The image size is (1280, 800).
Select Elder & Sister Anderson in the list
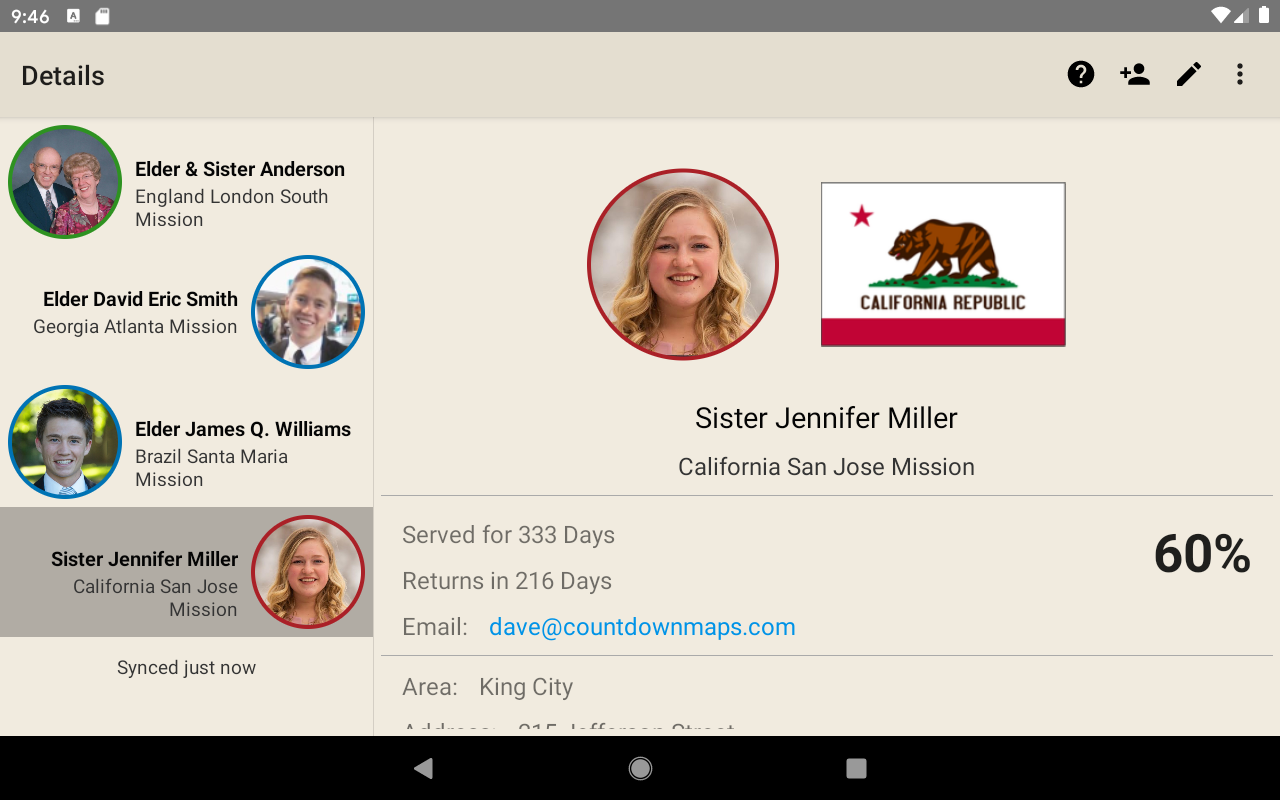(187, 182)
